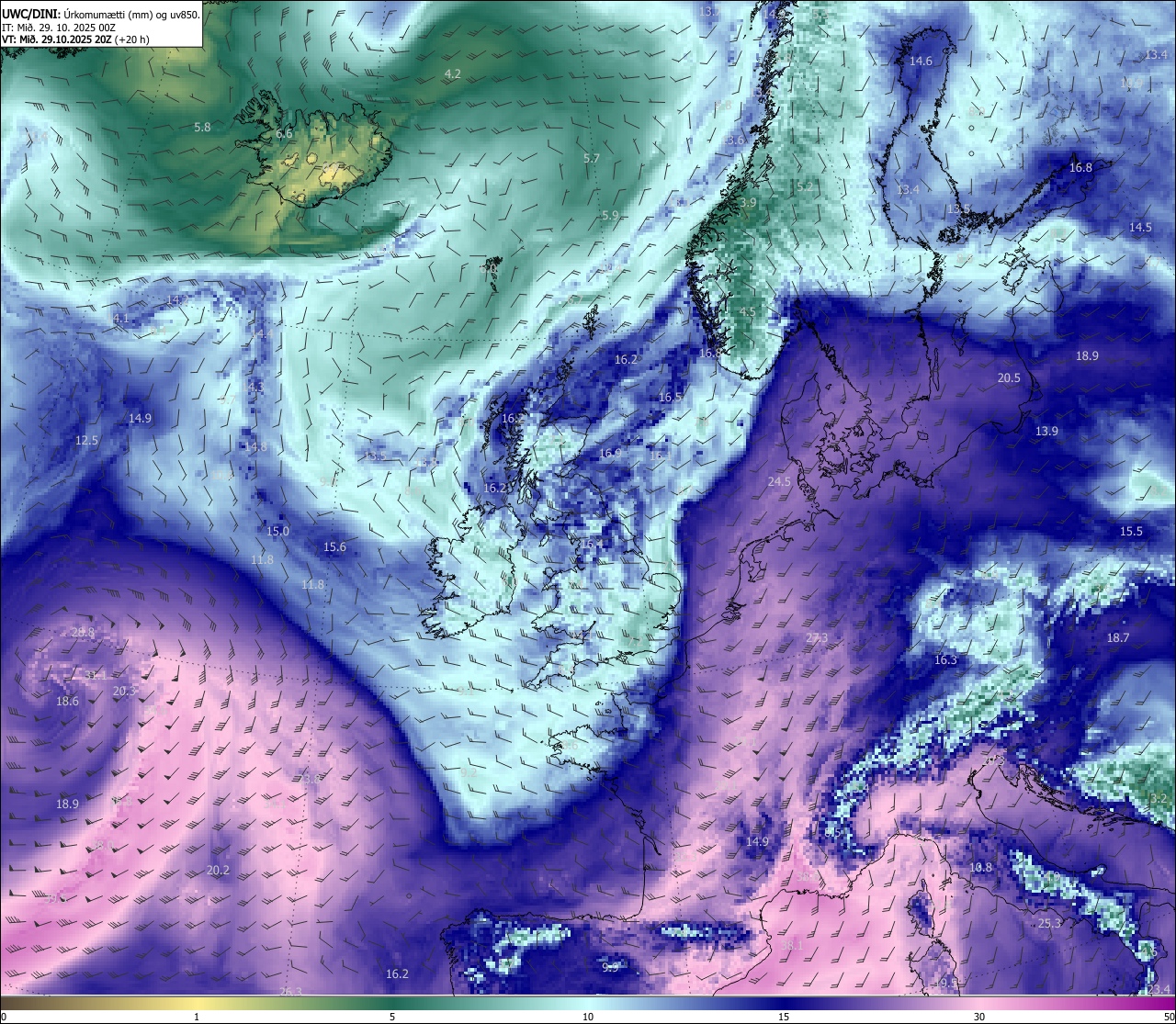Click the 50 tick on the color scale
This screenshot has width=1176, height=1024.
(x=1170, y=1017)
